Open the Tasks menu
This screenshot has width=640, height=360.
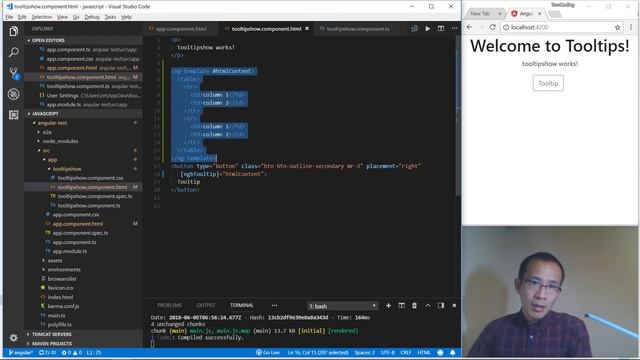coord(110,17)
